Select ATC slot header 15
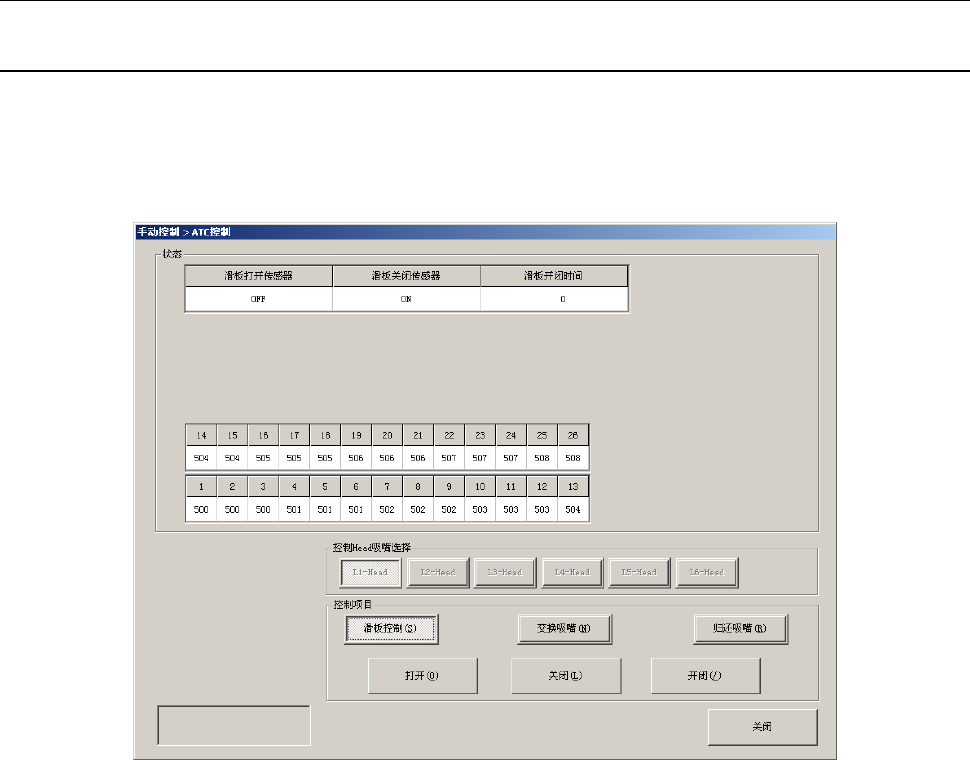970x760 pixels. click(x=232, y=435)
